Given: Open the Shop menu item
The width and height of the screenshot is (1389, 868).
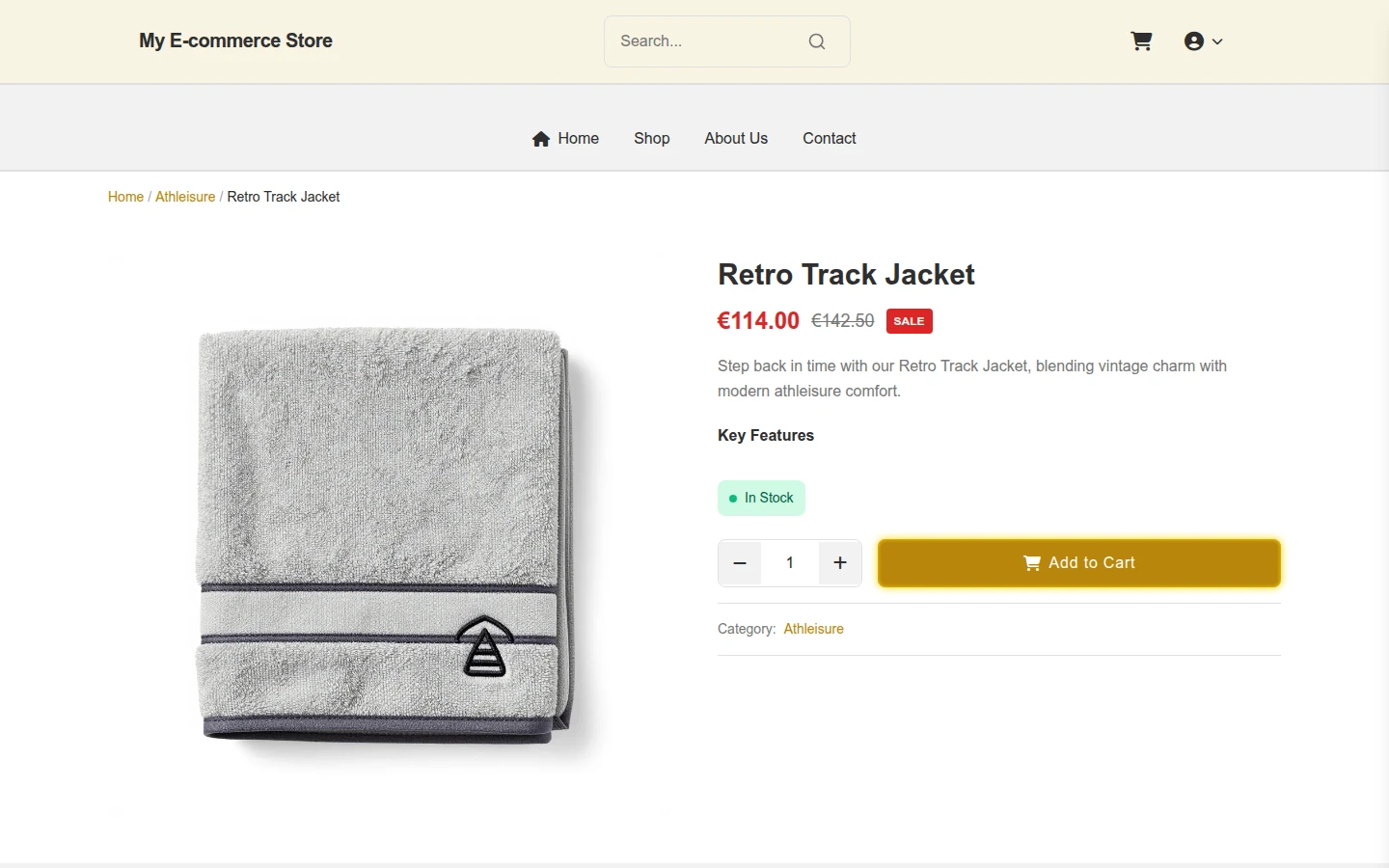Looking at the screenshot, I should pyautogui.click(x=652, y=139).
